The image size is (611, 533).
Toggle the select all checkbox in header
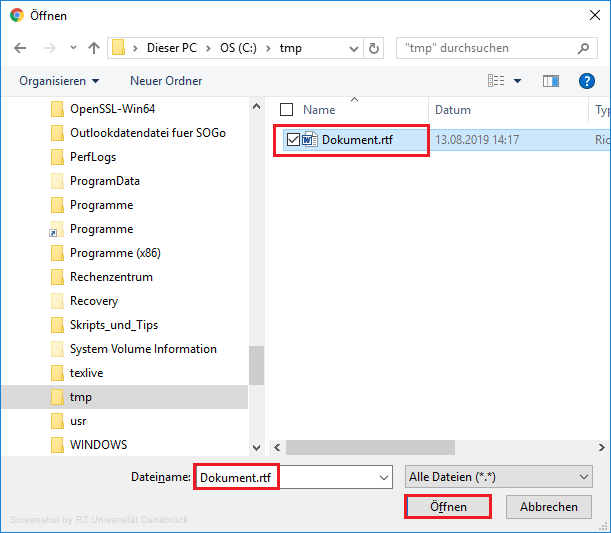[287, 110]
